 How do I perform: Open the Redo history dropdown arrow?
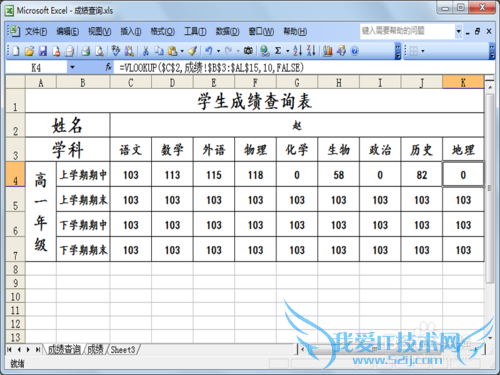[238, 51]
